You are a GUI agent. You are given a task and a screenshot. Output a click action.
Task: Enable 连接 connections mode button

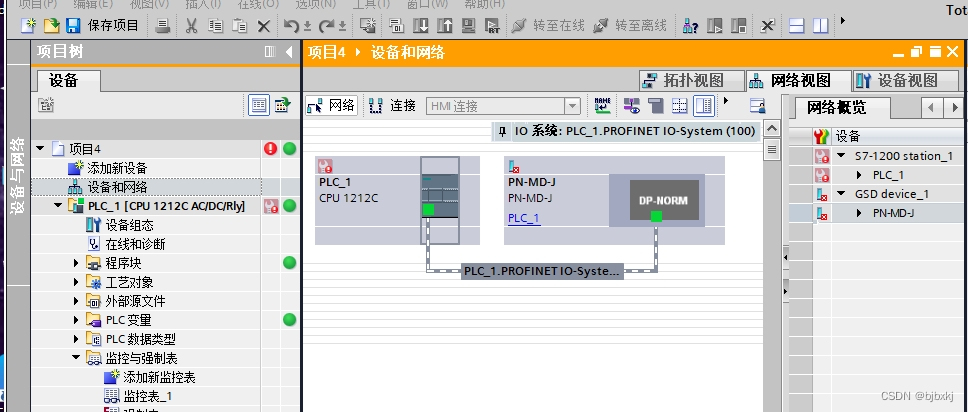tap(393, 106)
